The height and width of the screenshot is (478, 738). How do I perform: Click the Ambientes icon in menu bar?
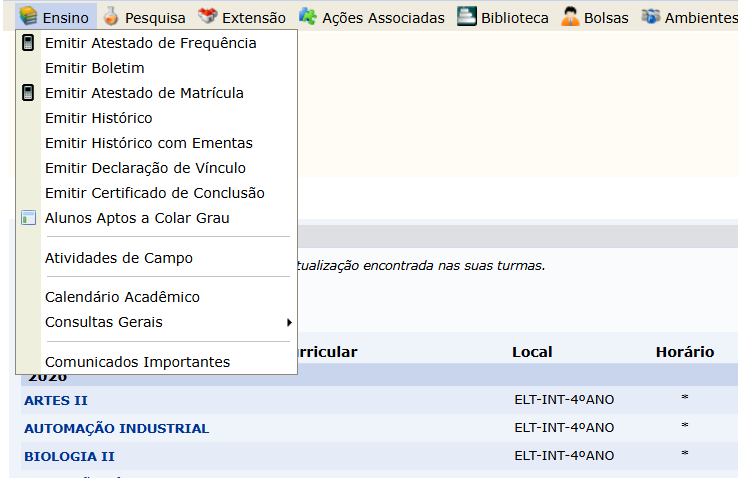pyautogui.click(x=651, y=17)
